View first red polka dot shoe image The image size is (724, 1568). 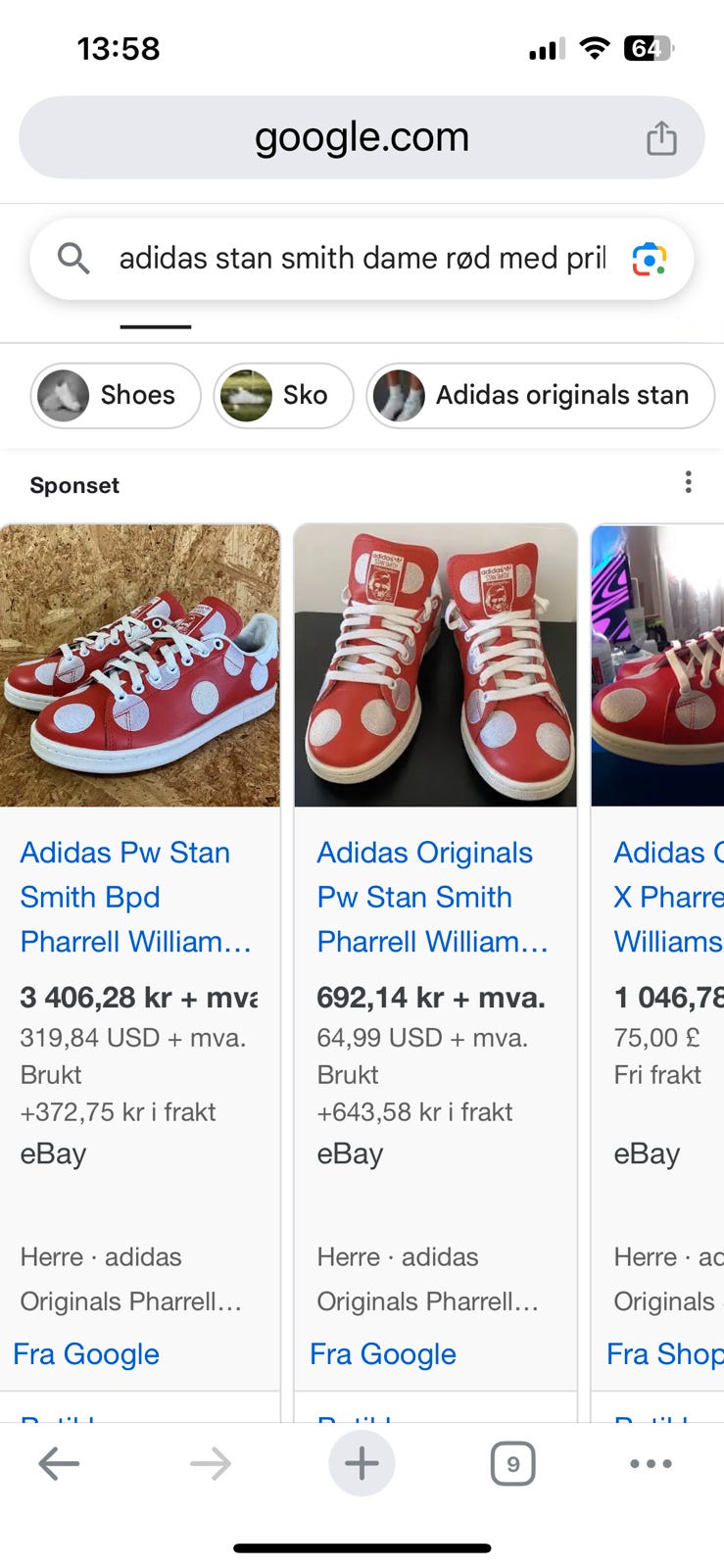[140, 665]
